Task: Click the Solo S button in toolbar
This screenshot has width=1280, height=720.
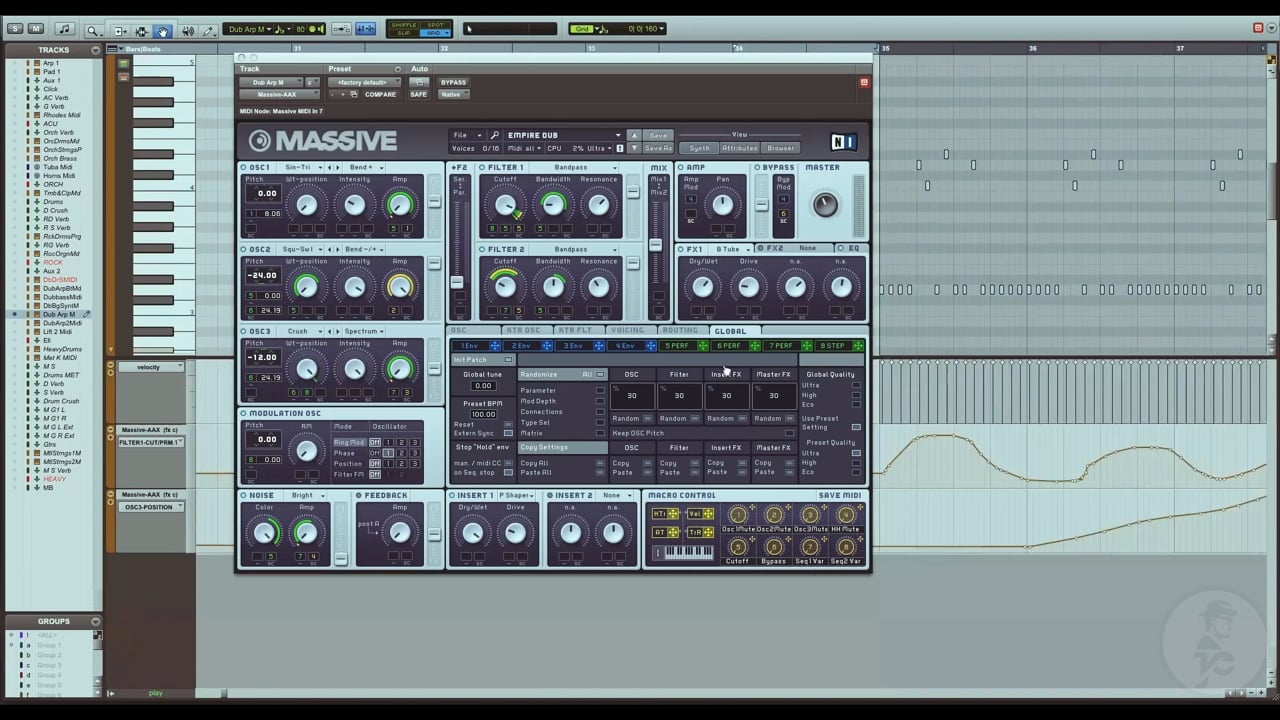Action: 15,28
